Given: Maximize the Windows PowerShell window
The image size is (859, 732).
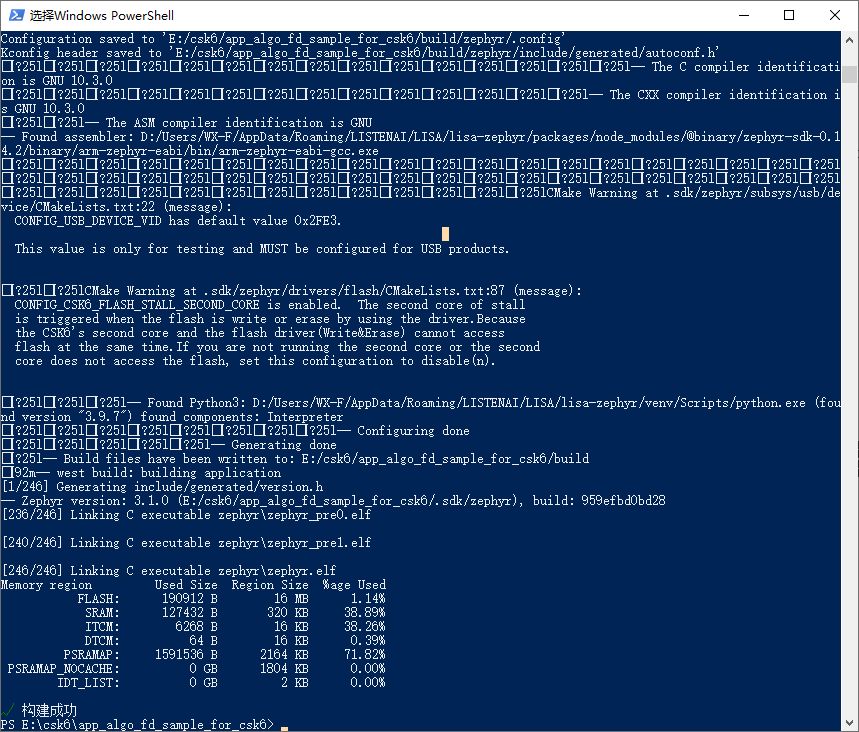Looking at the screenshot, I should (x=789, y=15).
